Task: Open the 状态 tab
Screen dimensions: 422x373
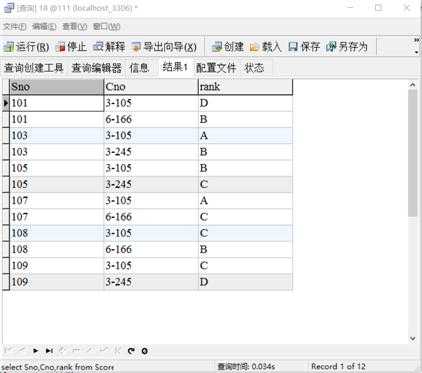Action: coord(255,68)
